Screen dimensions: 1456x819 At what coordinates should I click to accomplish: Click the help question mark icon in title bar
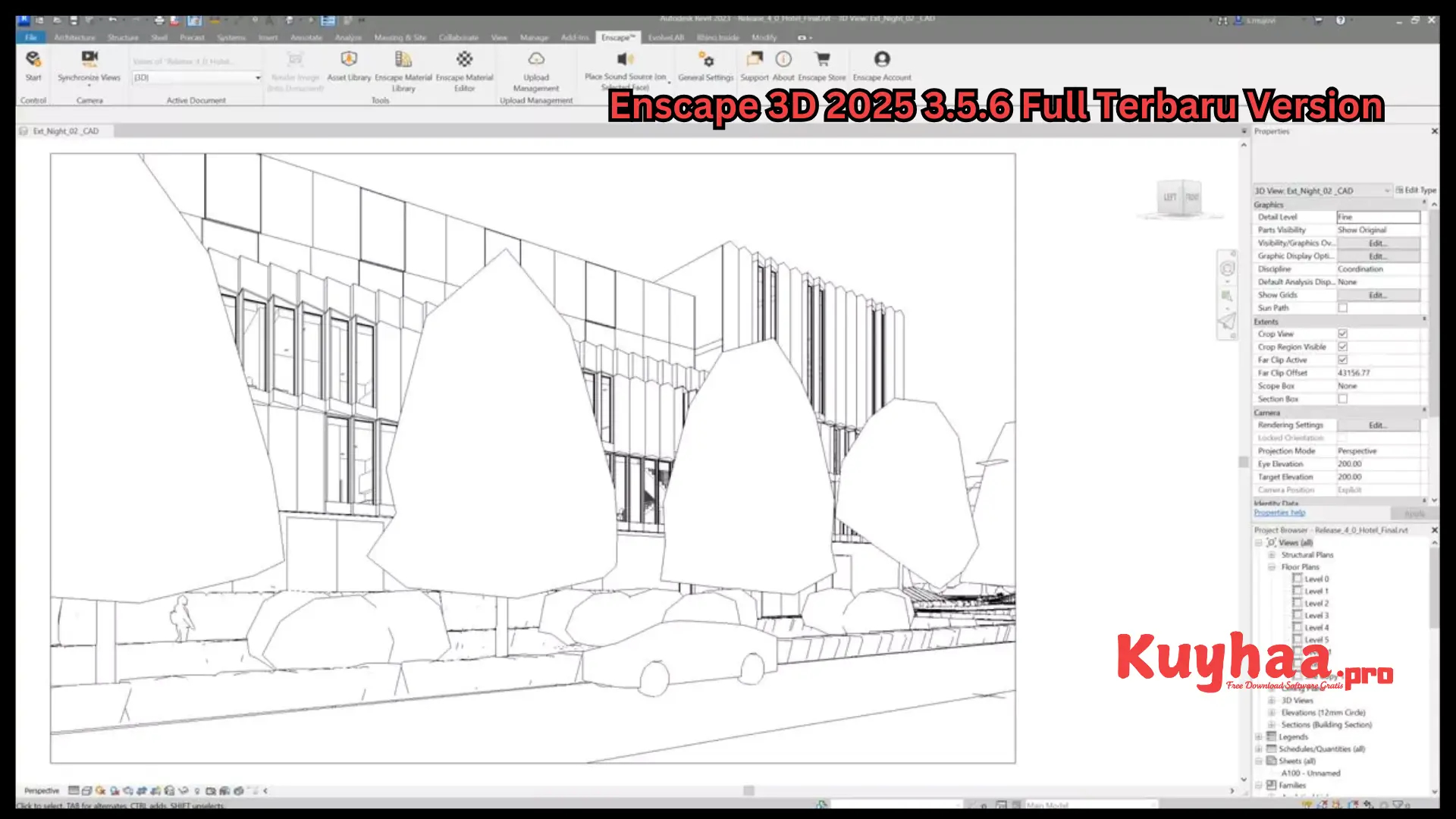(x=1341, y=20)
